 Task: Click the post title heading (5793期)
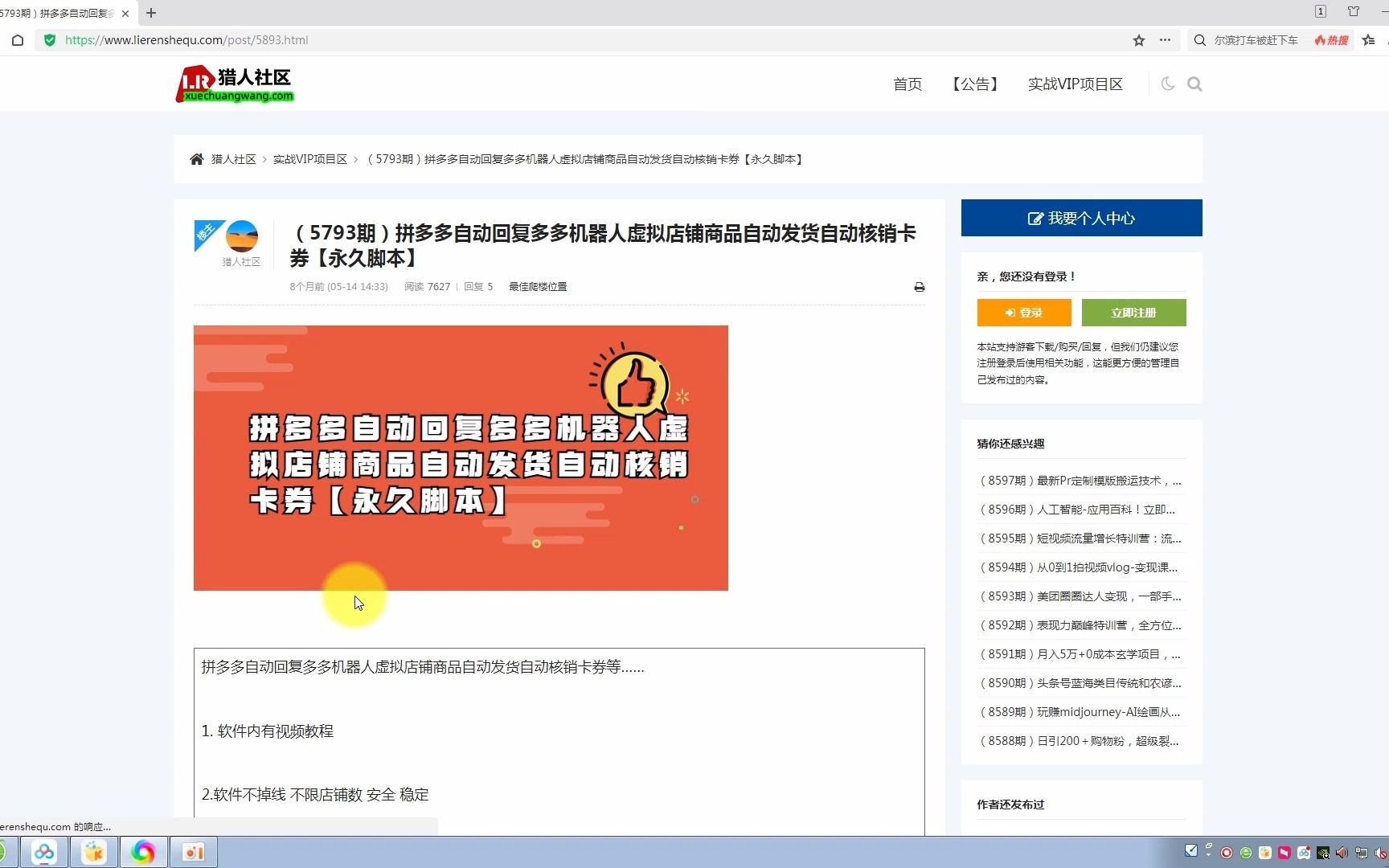coord(603,245)
